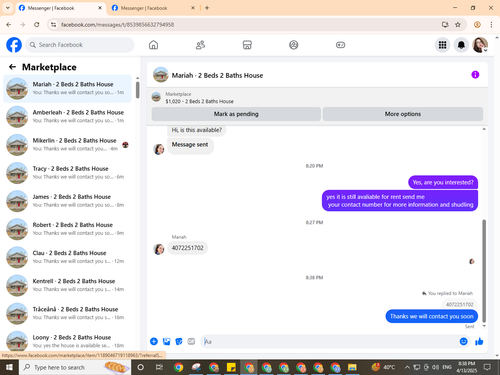Open the Friends icon in top navigation
500x375 pixels.
click(x=200, y=45)
